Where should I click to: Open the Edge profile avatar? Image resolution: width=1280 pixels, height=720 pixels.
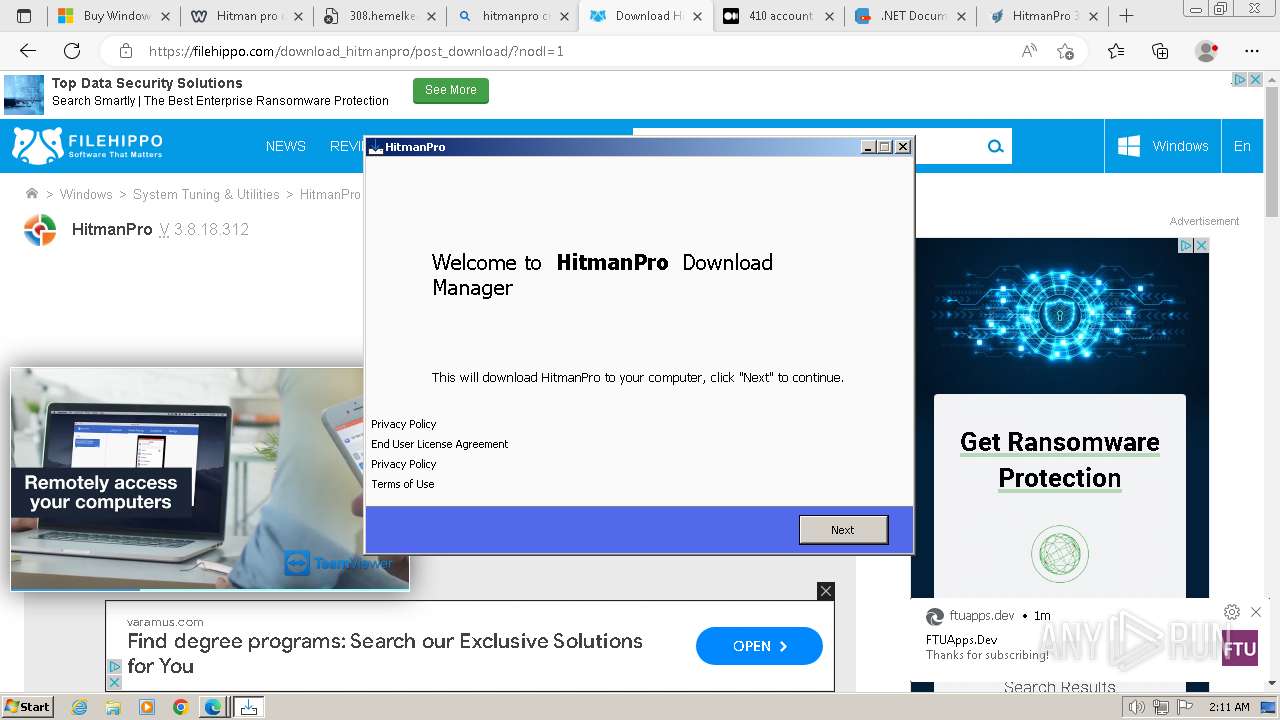(x=1207, y=51)
